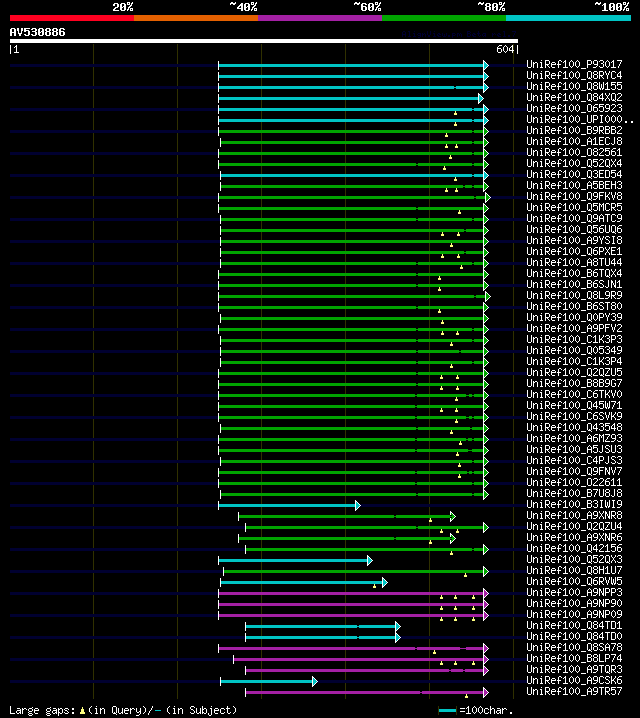The width and height of the screenshot is (640, 718).
Task: Select hit UniRef100_A8TU44
Action: click(574, 262)
